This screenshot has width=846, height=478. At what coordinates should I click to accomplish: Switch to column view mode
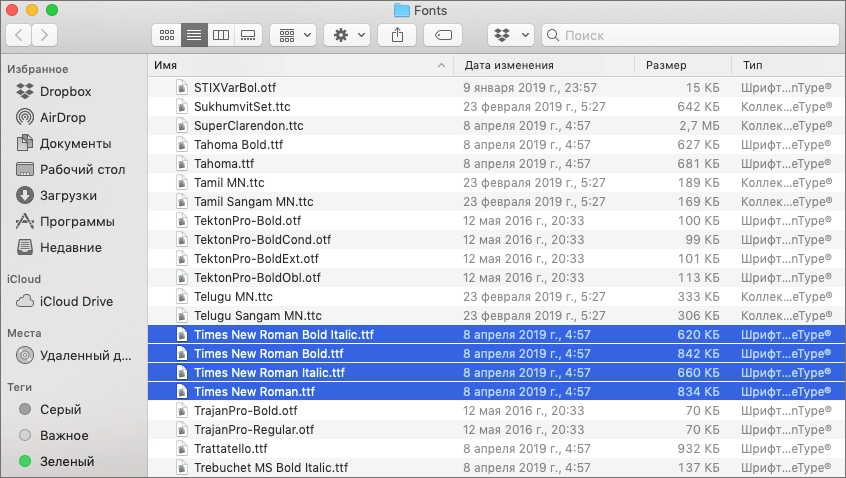(221, 35)
